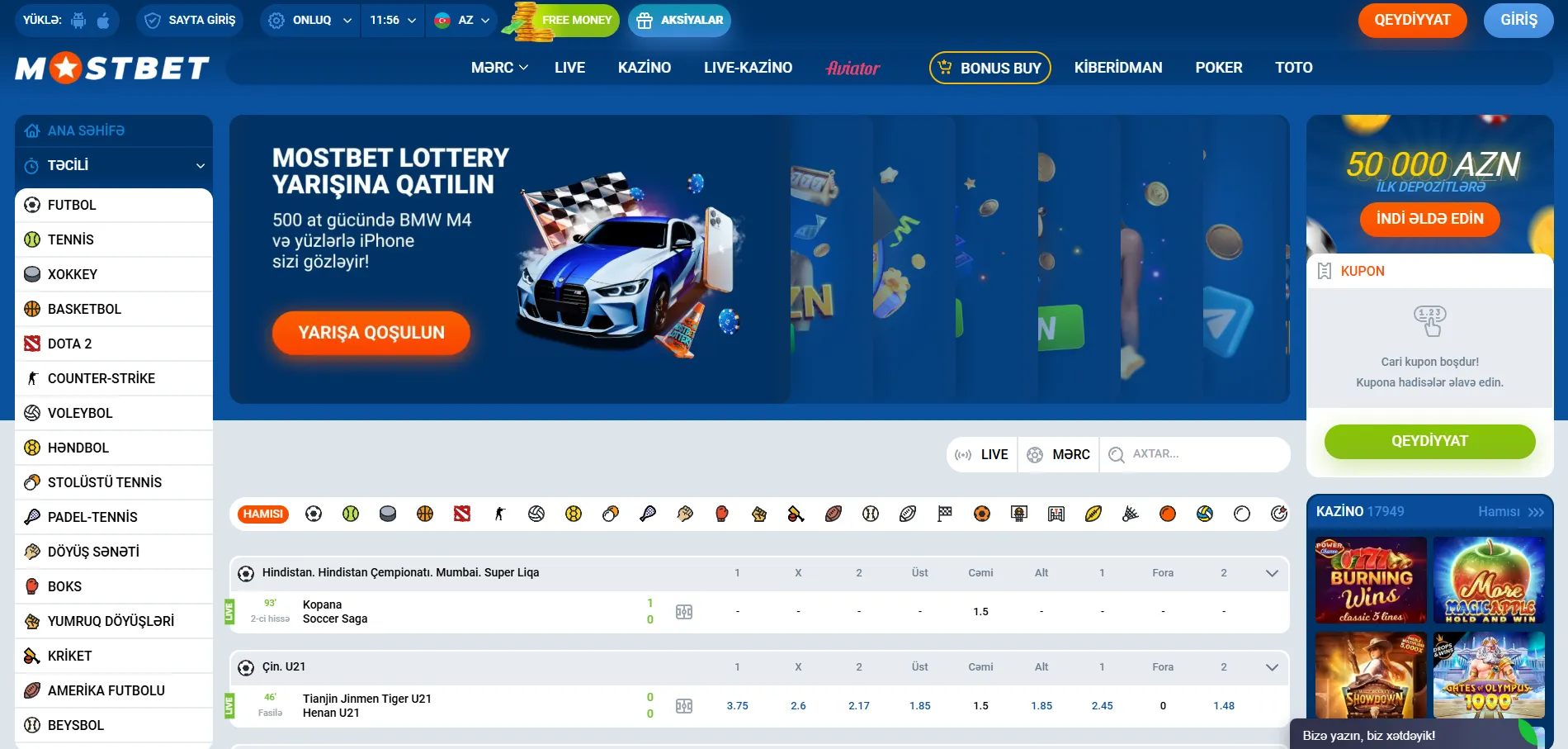
Task: Filter by football icon in sports strip
Action: coord(314,514)
